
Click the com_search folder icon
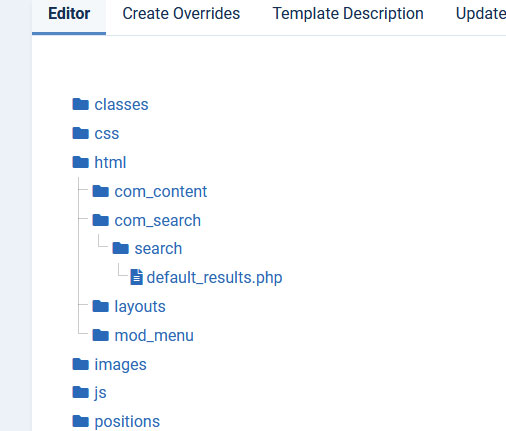pyautogui.click(x=100, y=220)
